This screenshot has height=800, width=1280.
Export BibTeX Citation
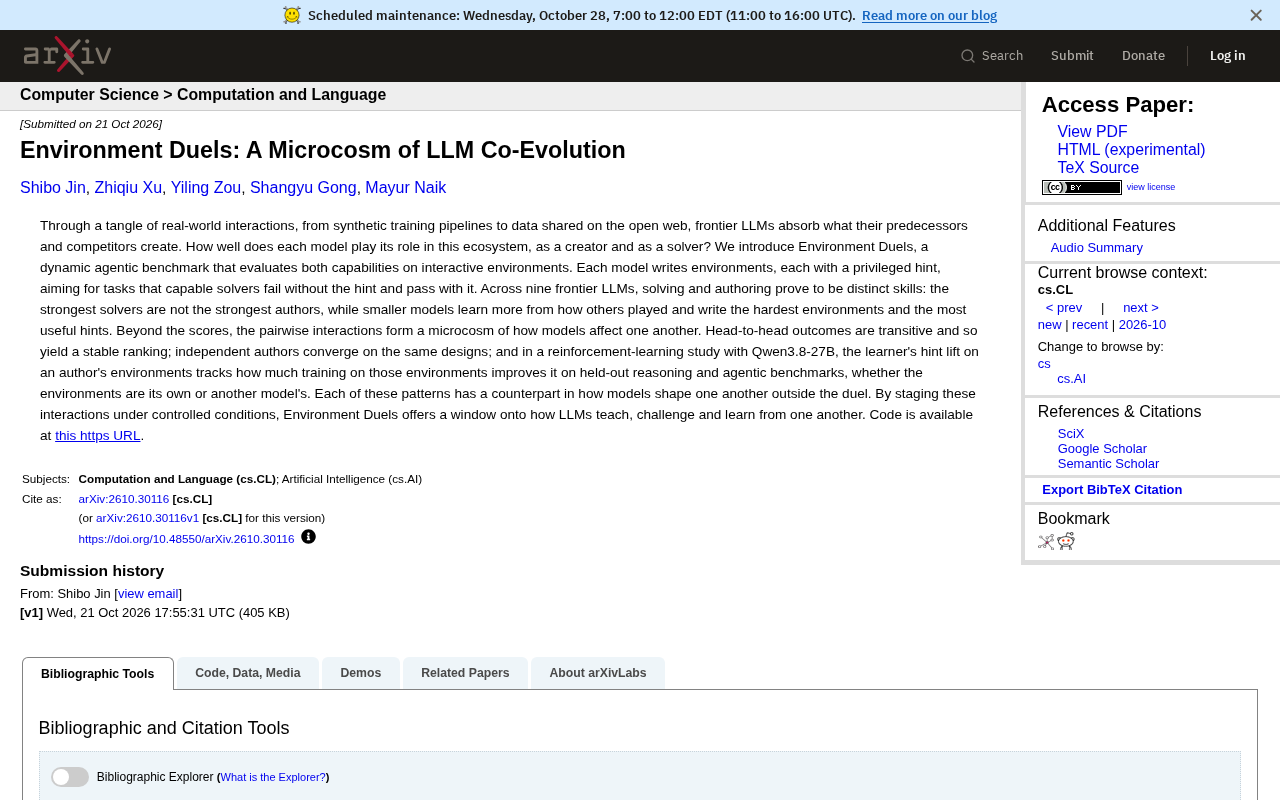pyautogui.click(x=1112, y=490)
